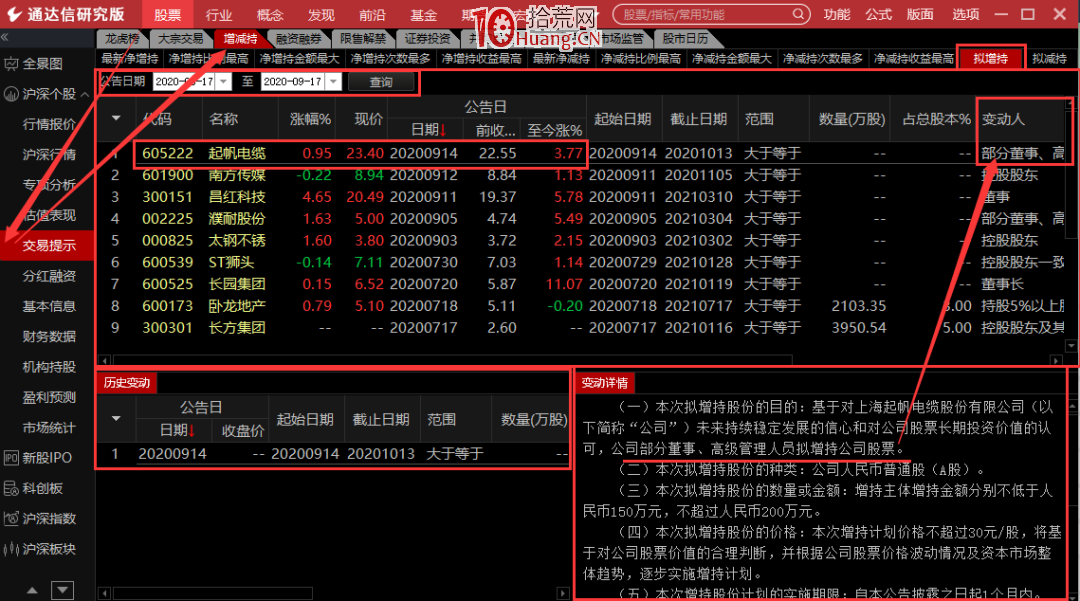Select the 发现 top menu
Viewport: 1080px width, 601px height.
tap(320, 14)
